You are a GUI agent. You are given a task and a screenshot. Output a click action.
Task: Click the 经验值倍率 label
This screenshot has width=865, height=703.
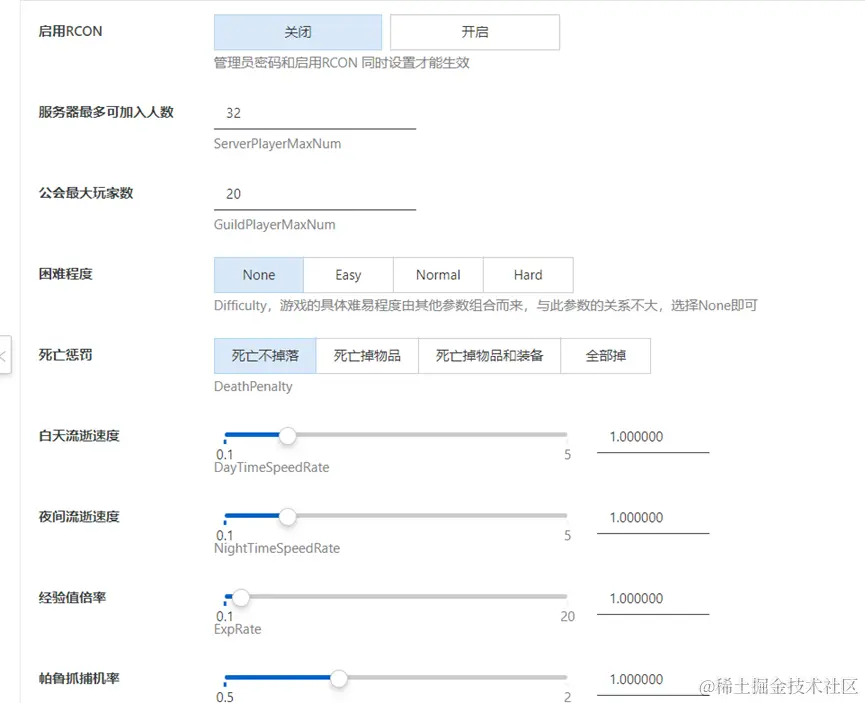pyautogui.click(x=72, y=598)
